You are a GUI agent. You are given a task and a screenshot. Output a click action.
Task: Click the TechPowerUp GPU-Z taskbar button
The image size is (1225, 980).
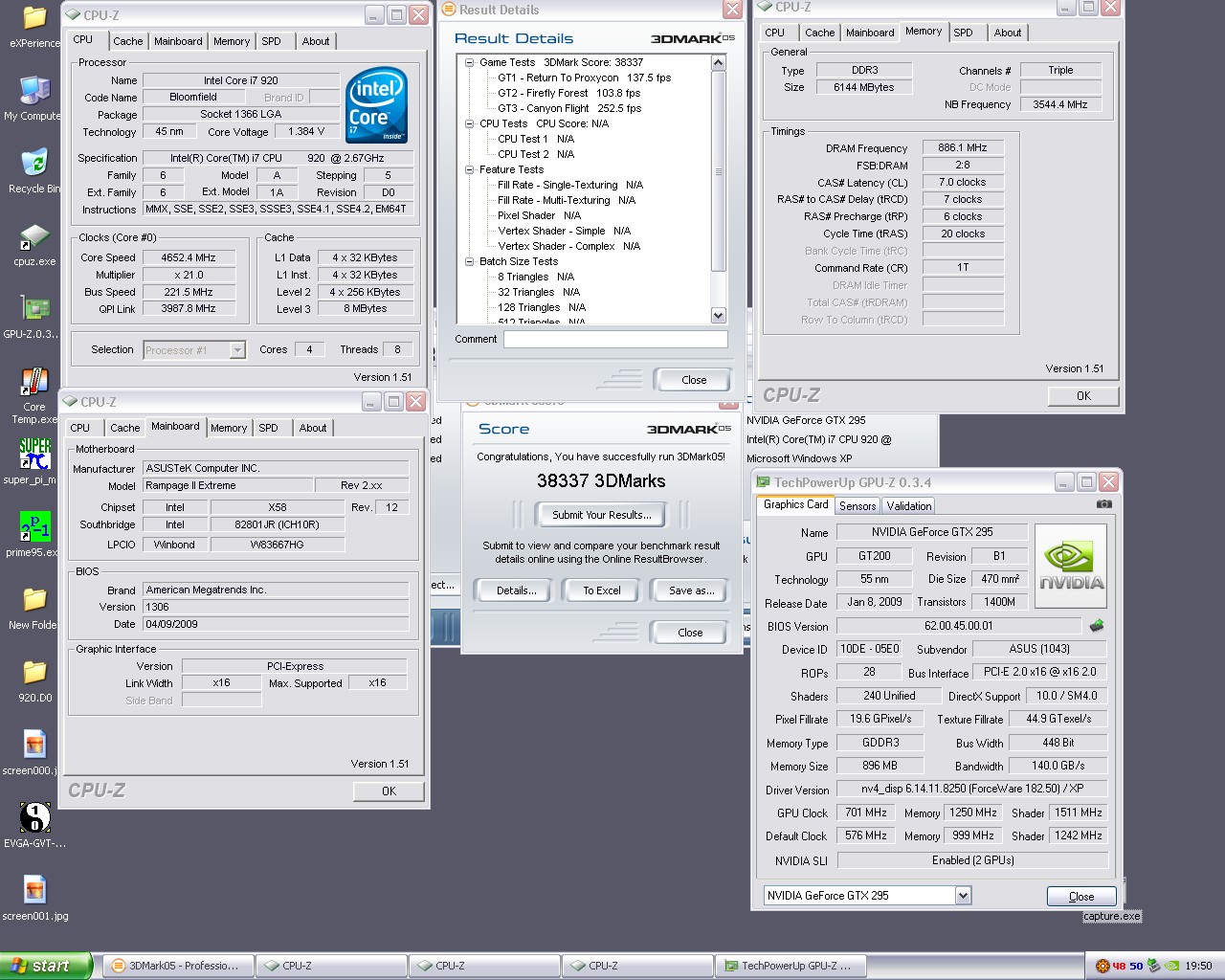[x=791, y=966]
